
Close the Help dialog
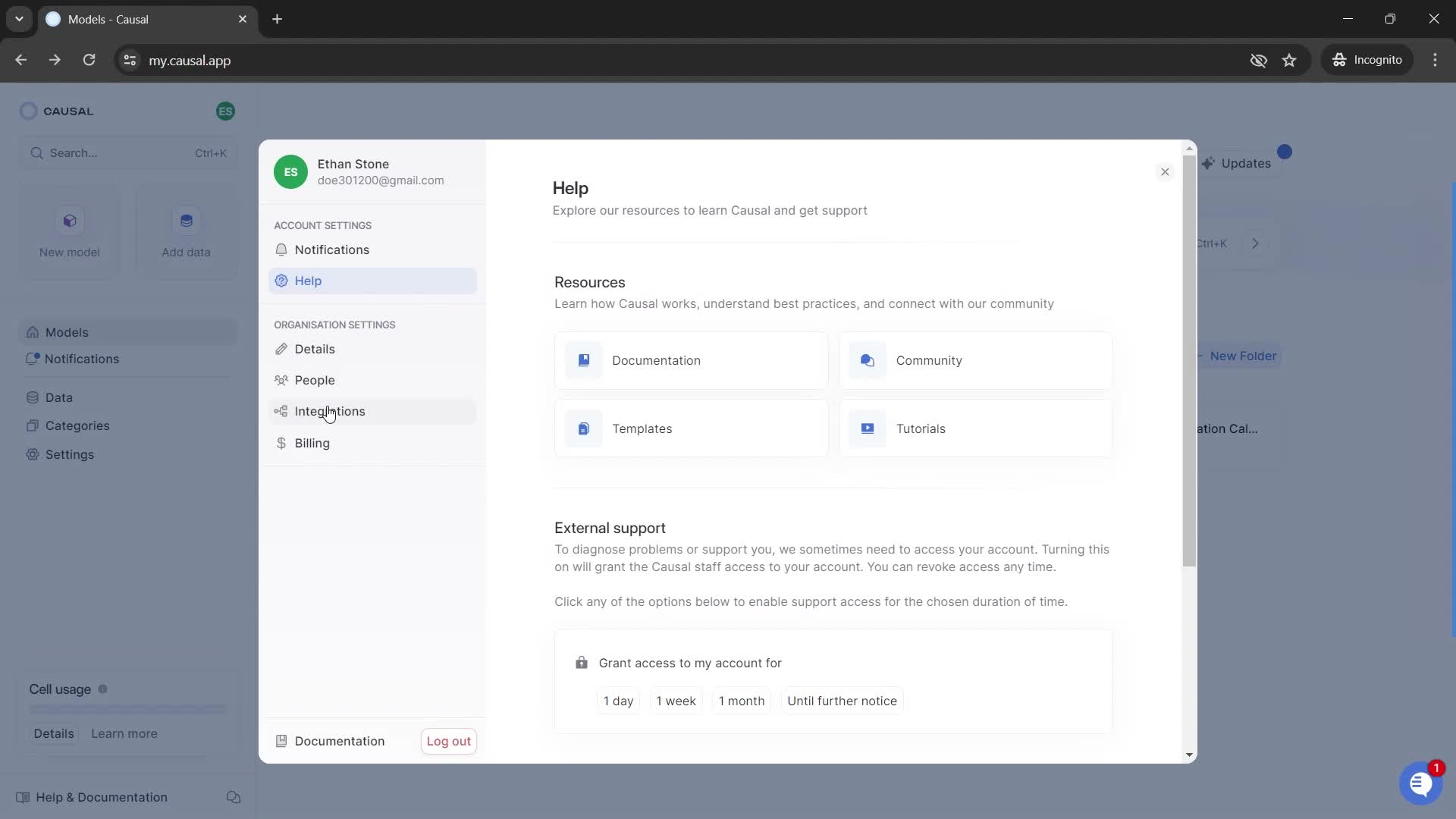1165,171
